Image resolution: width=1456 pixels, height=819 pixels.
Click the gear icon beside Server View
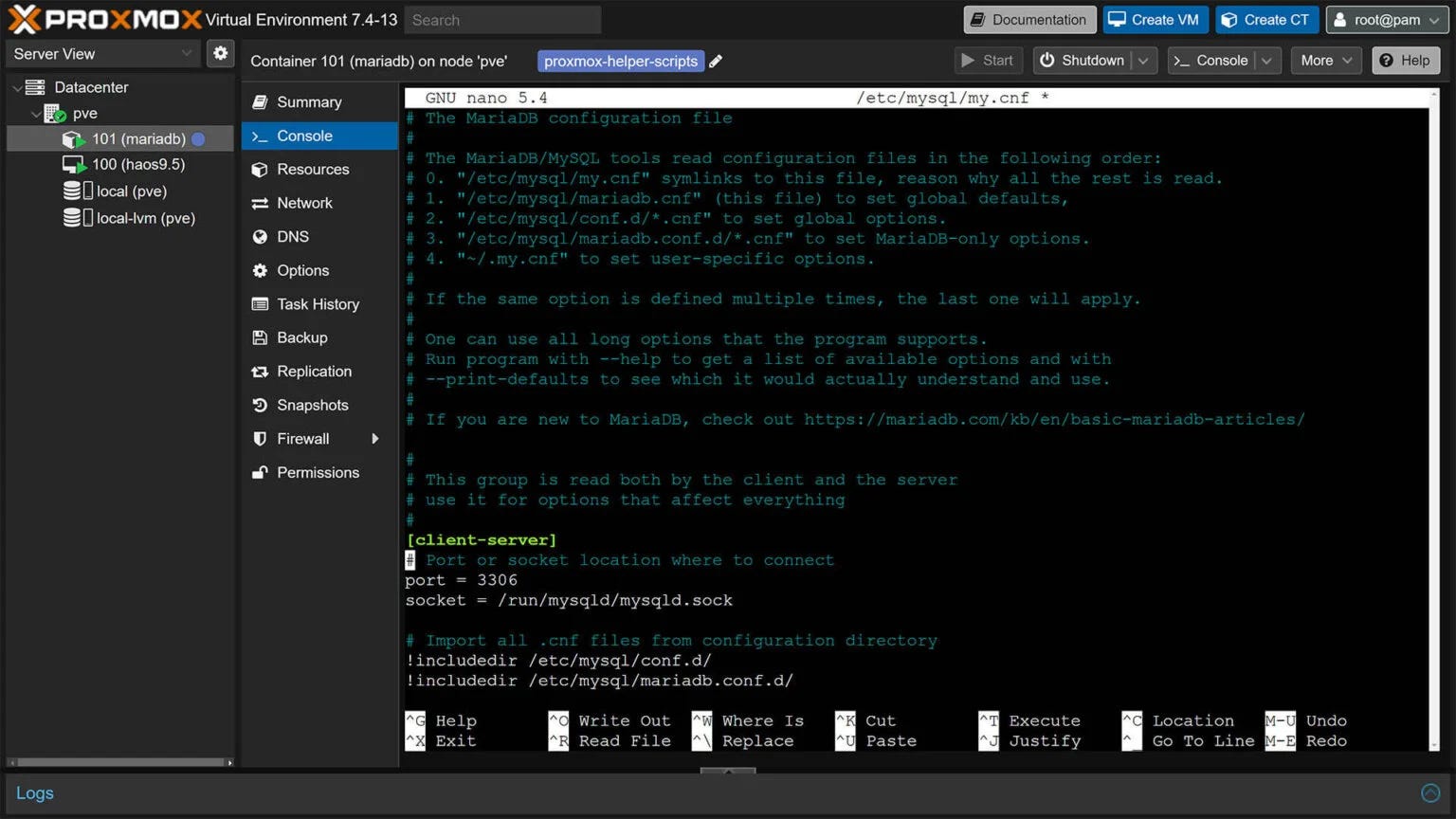[220, 53]
